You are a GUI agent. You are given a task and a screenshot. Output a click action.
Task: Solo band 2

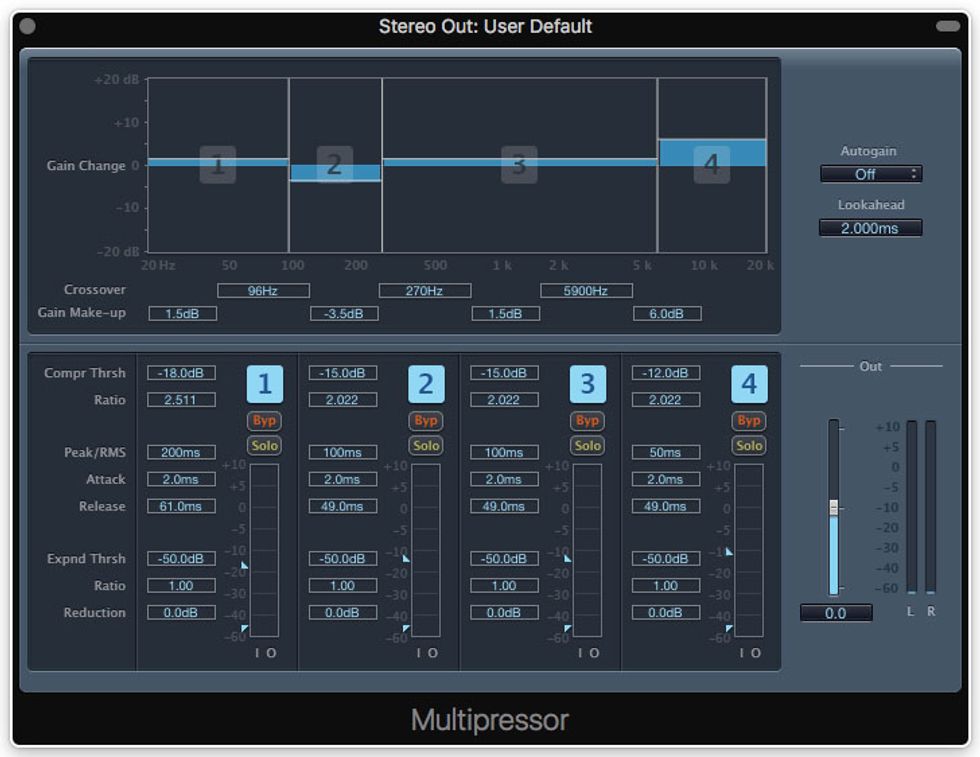coord(426,446)
